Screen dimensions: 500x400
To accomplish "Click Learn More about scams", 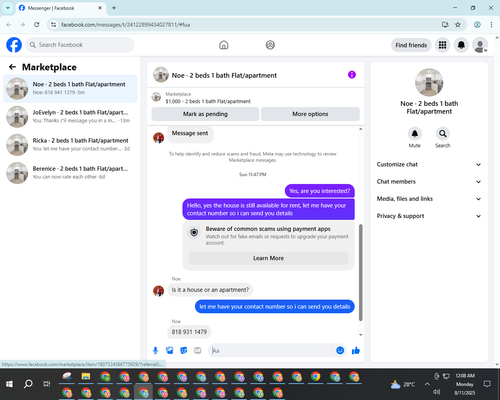I will click(x=268, y=258).
